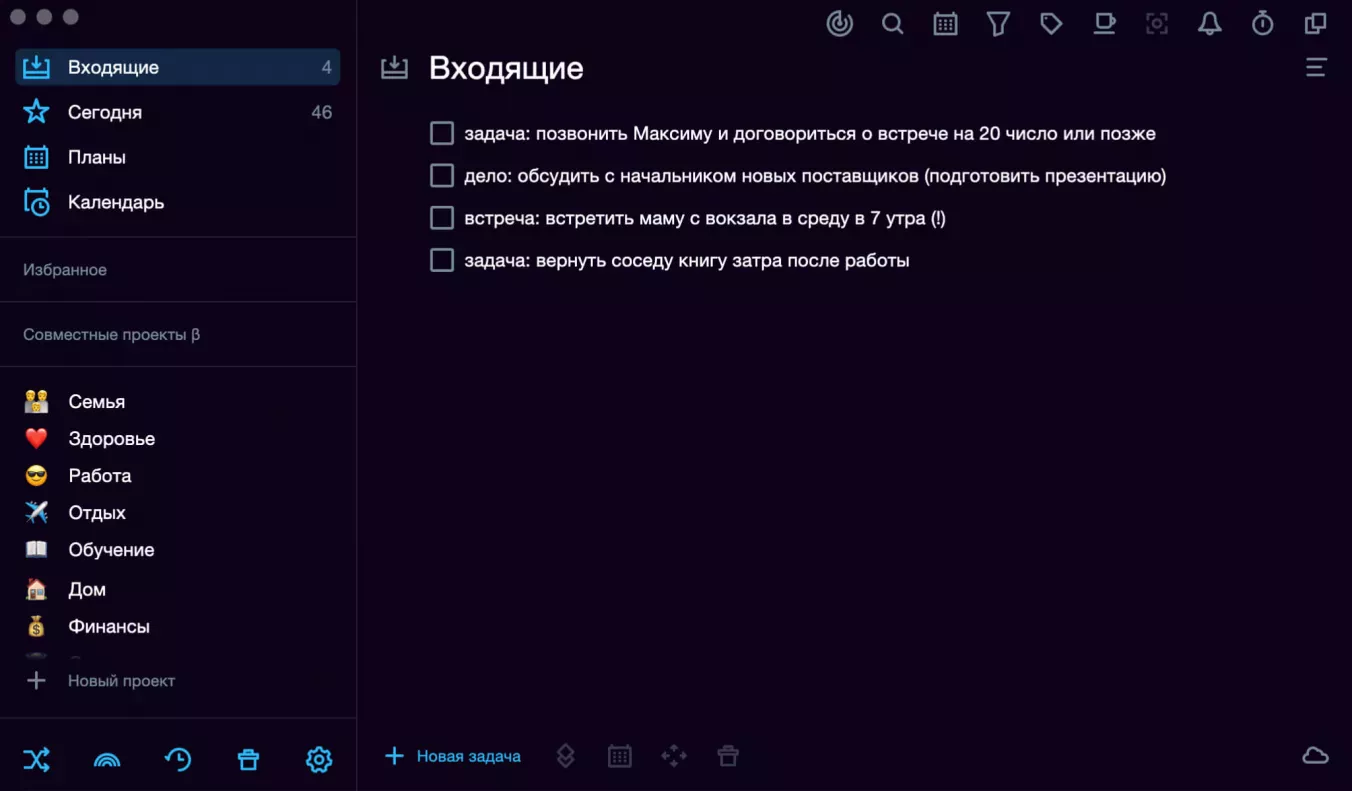Open the list options menu icon
The height and width of the screenshot is (791, 1352).
1316,68
